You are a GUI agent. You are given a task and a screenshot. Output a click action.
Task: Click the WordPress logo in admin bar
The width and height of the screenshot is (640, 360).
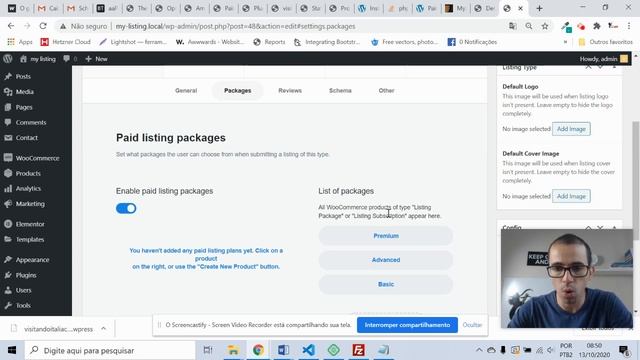8,59
